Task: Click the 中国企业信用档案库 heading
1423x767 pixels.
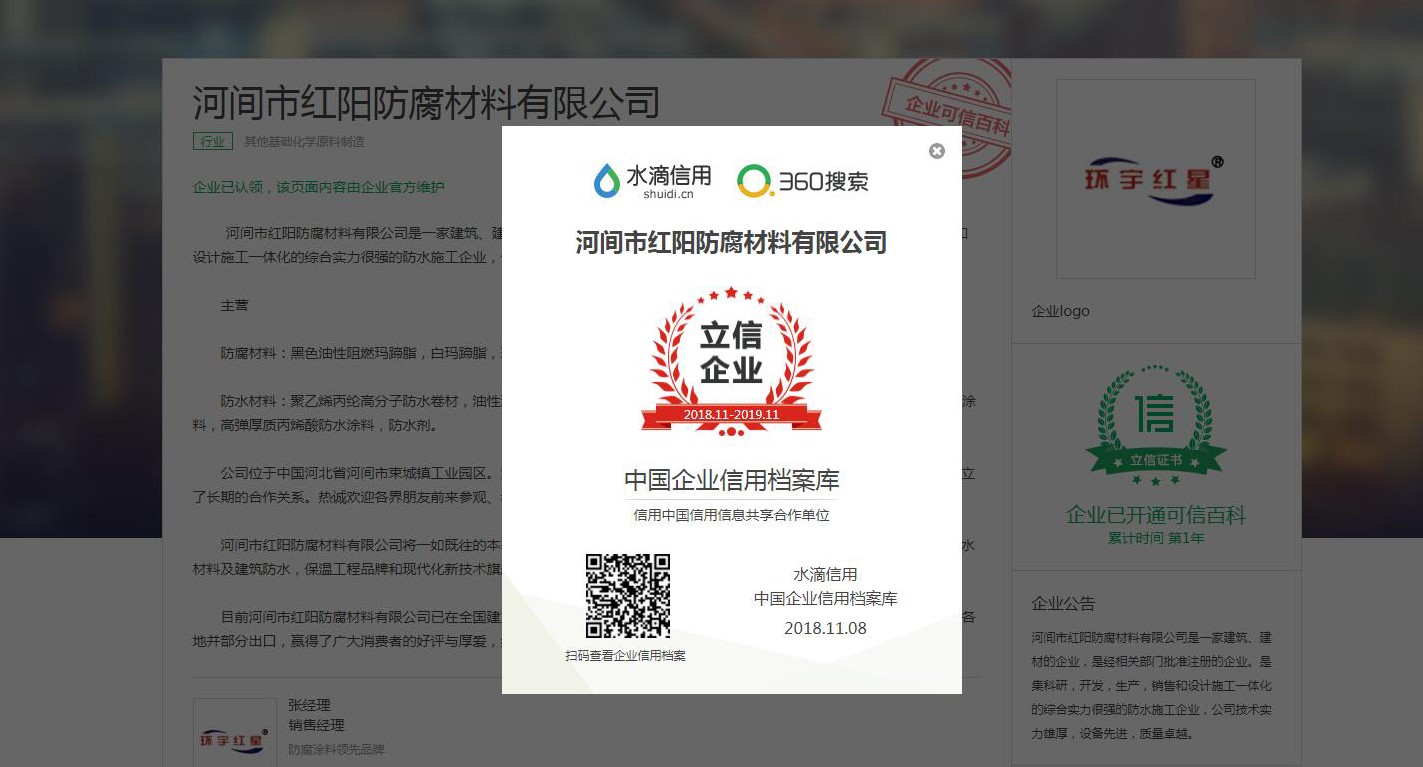Action: click(x=731, y=480)
